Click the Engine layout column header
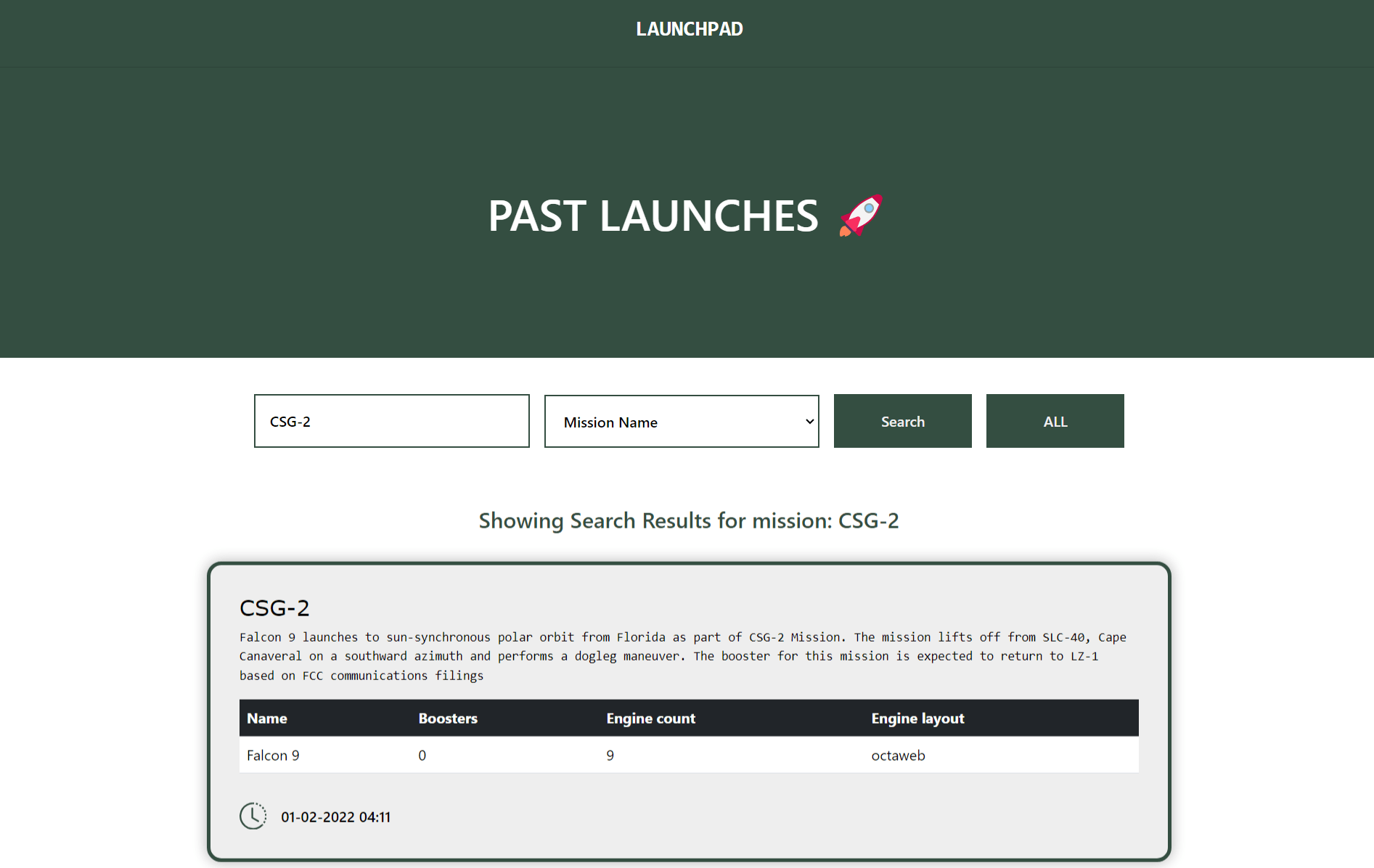This screenshot has width=1374, height=868. [917, 718]
